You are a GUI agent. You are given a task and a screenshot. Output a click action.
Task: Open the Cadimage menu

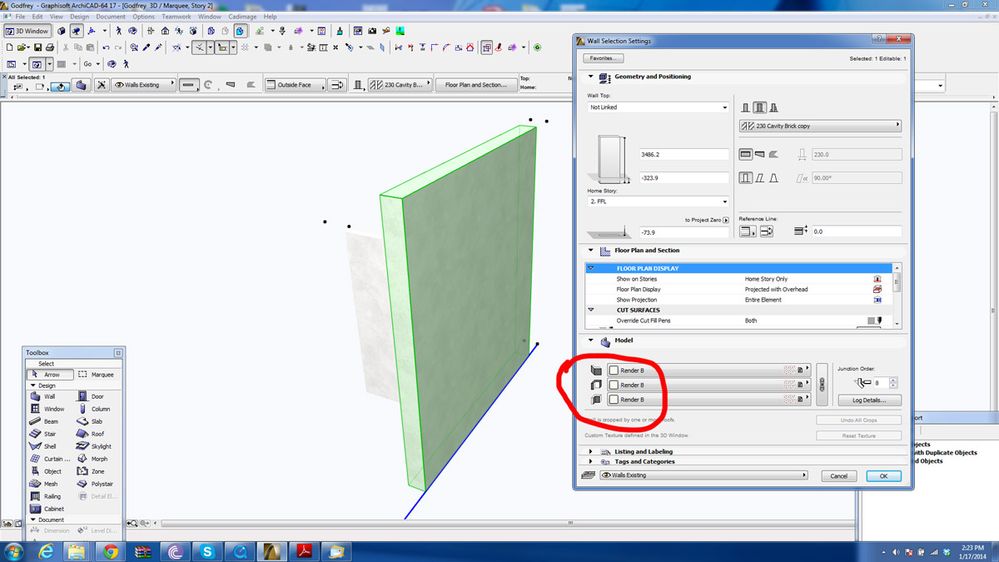242,17
